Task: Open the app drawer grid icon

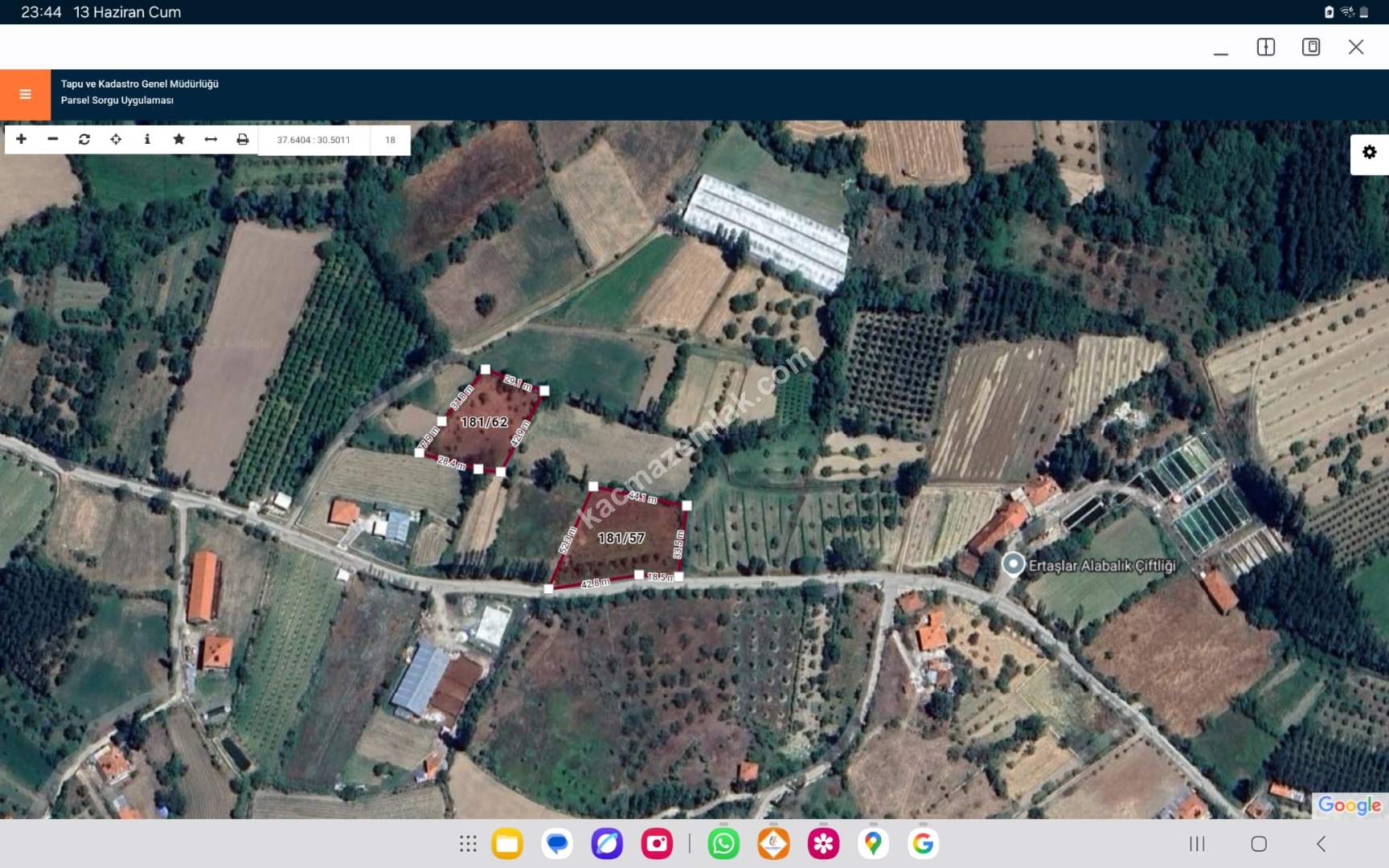Action: click(x=468, y=843)
